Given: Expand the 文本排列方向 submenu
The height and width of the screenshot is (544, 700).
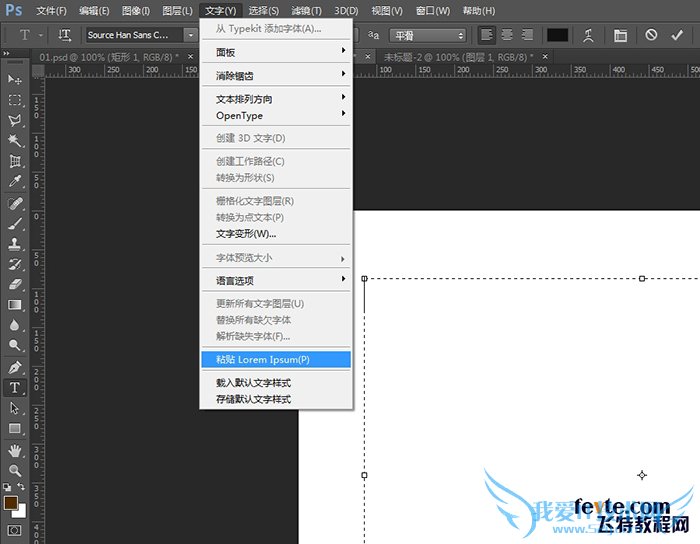Looking at the screenshot, I should point(276,99).
